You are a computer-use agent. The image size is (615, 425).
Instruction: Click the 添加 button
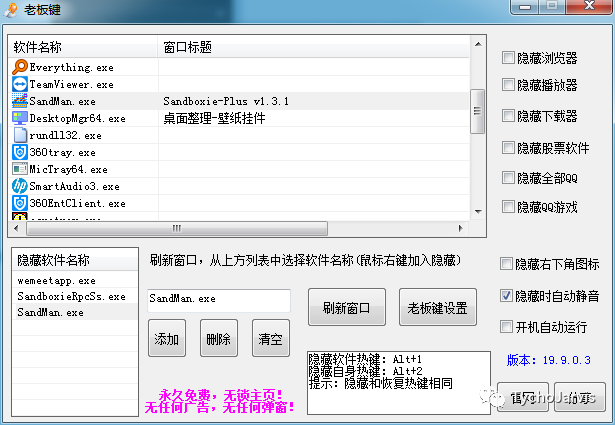point(167,338)
